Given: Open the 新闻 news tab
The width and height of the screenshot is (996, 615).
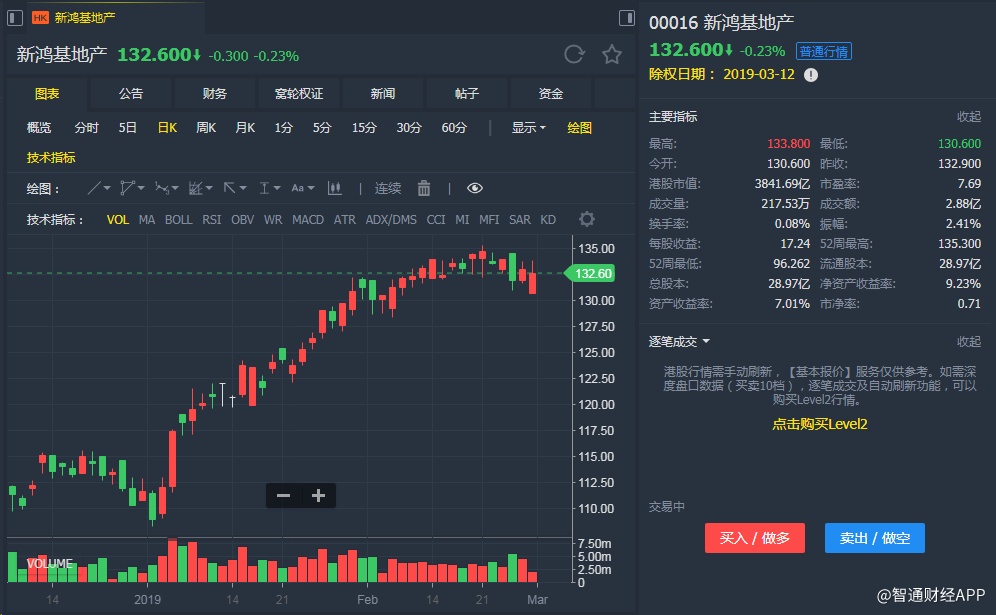Looking at the screenshot, I should click(x=382, y=93).
